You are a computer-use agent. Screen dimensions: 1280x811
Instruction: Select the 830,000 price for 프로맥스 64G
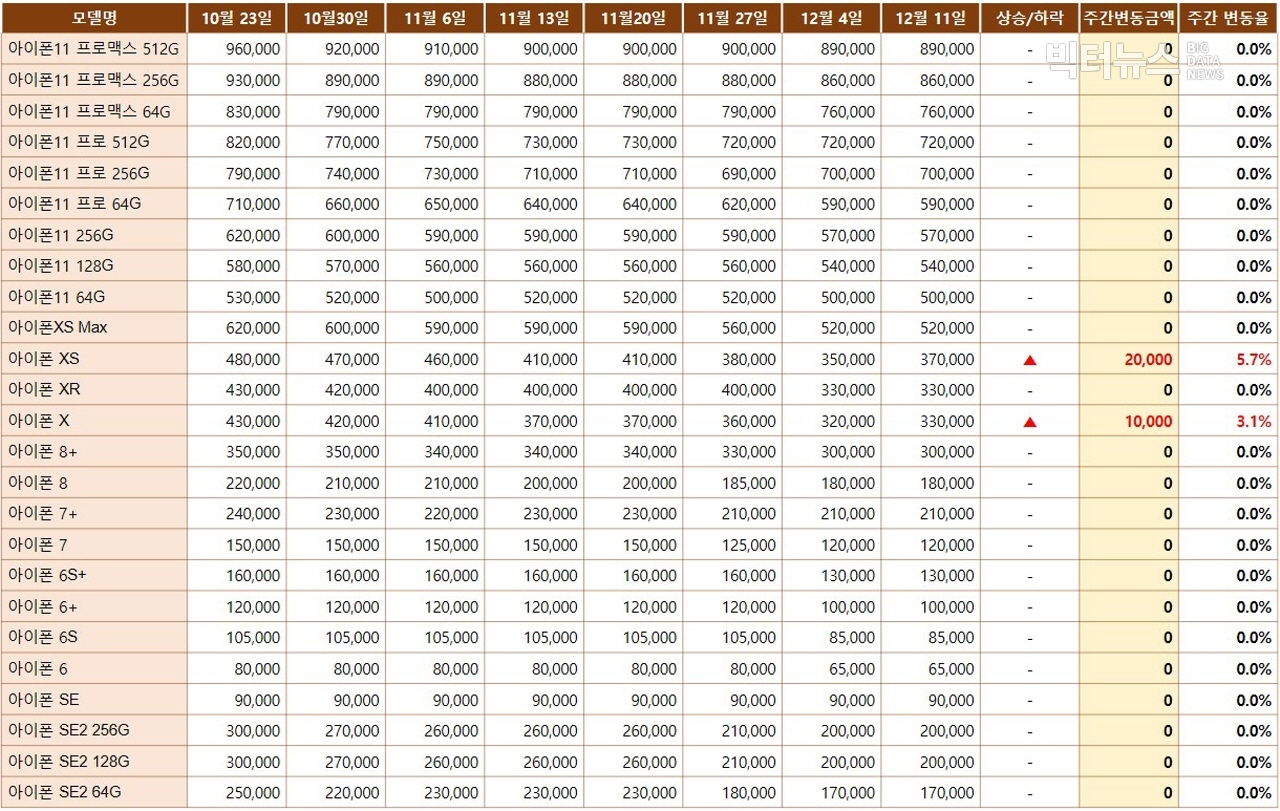(x=236, y=111)
